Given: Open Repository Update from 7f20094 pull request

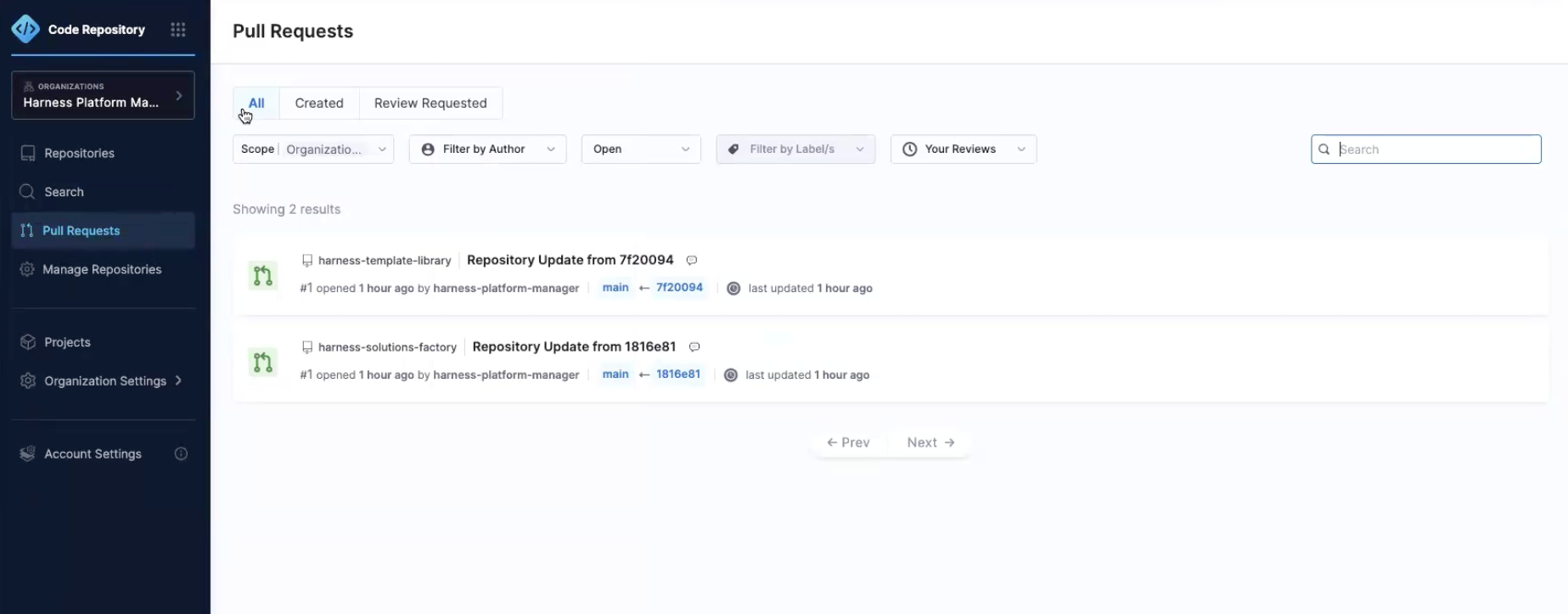Looking at the screenshot, I should (x=570, y=260).
